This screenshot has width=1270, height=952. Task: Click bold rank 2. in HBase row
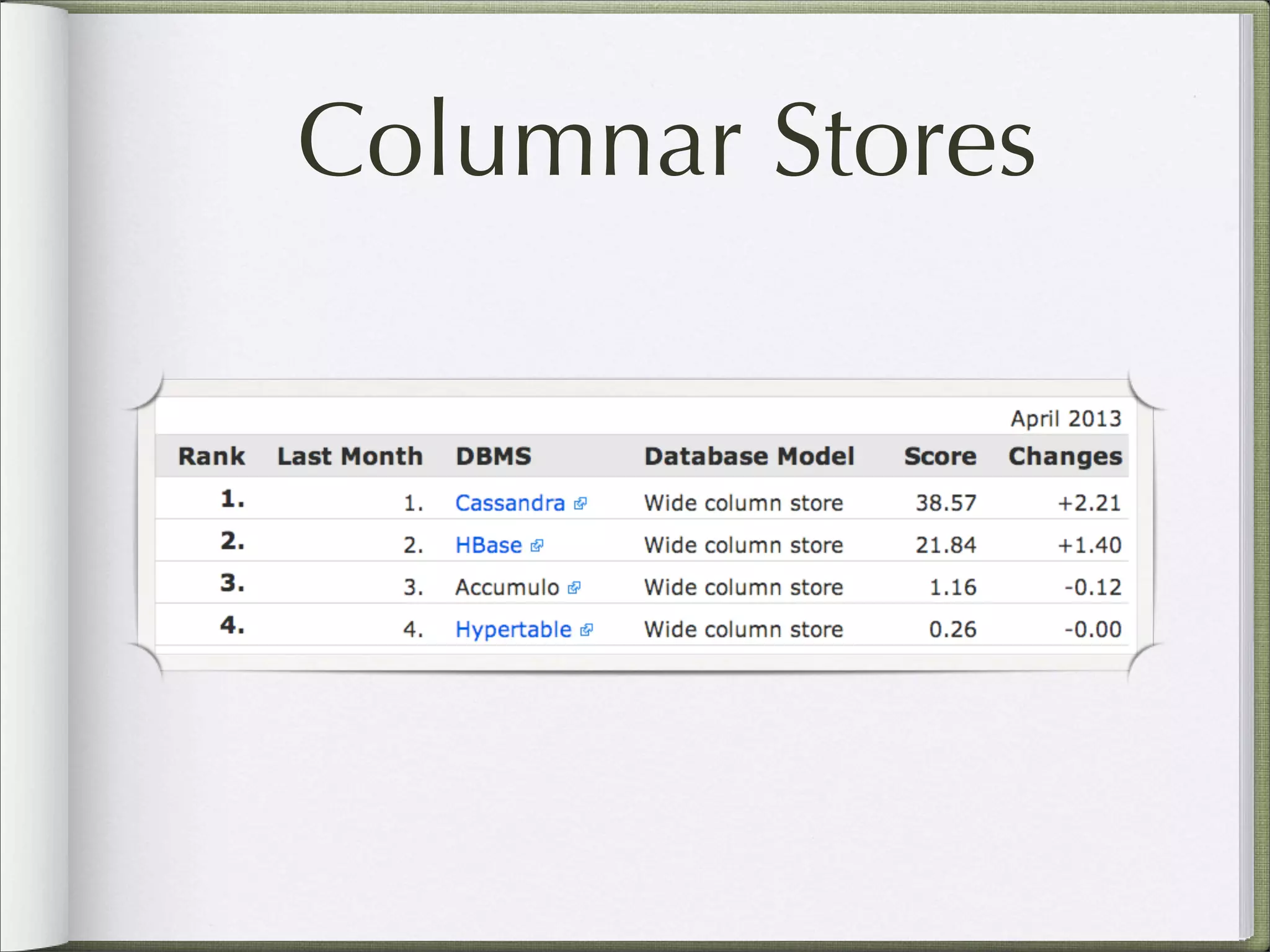[x=233, y=541]
